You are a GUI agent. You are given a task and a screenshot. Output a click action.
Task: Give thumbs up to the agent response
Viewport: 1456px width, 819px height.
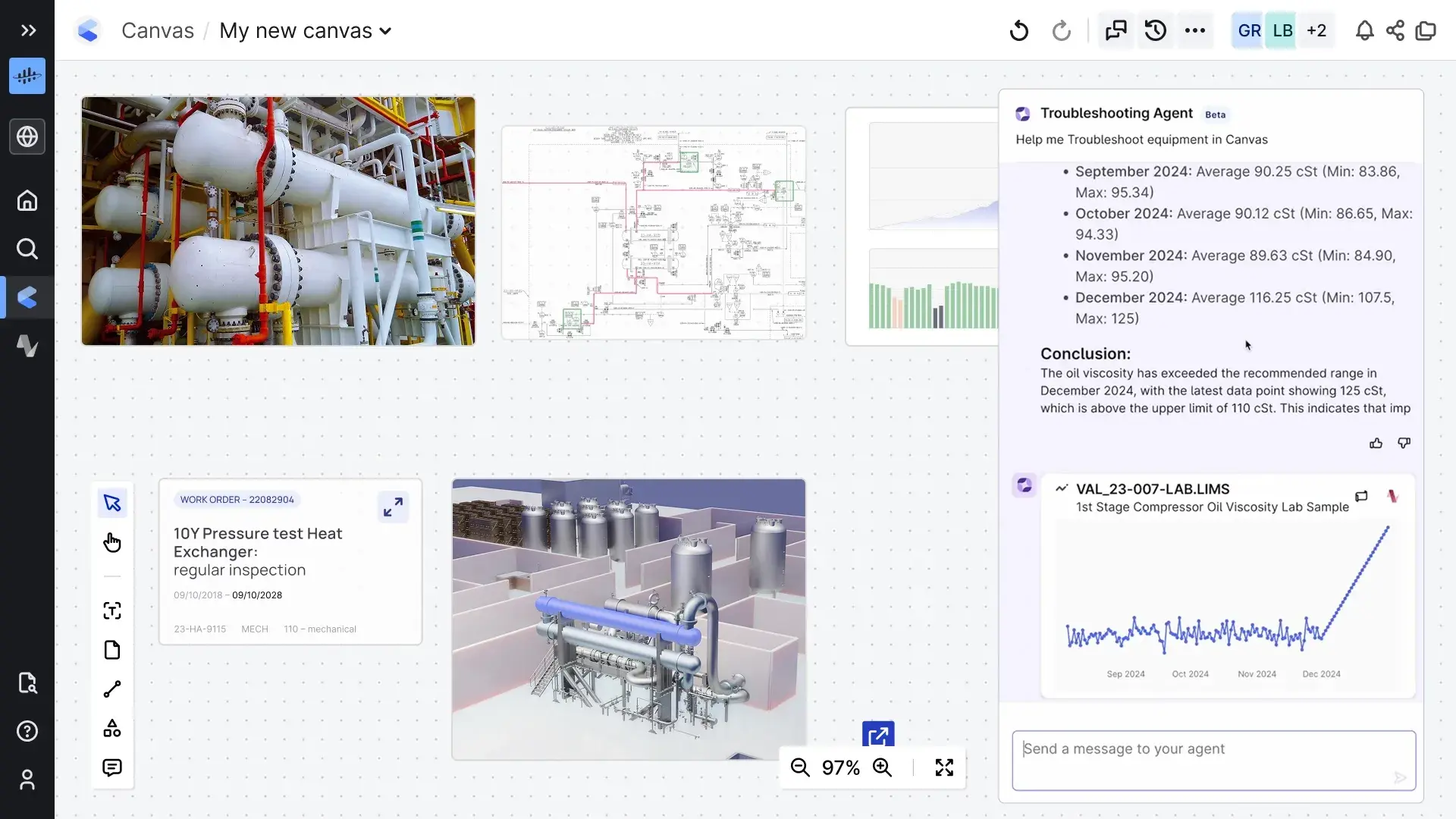1376,443
